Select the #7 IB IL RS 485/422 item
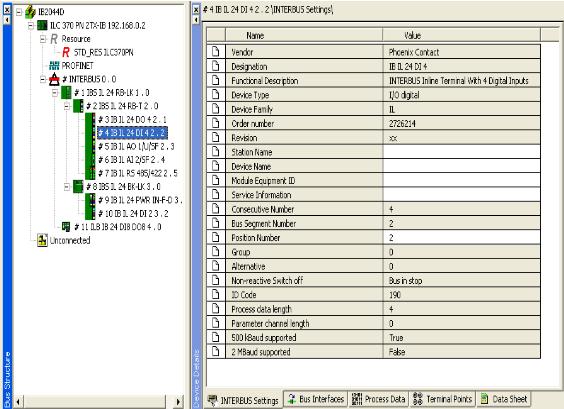The width and height of the screenshot is (564, 409). (138, 173)
